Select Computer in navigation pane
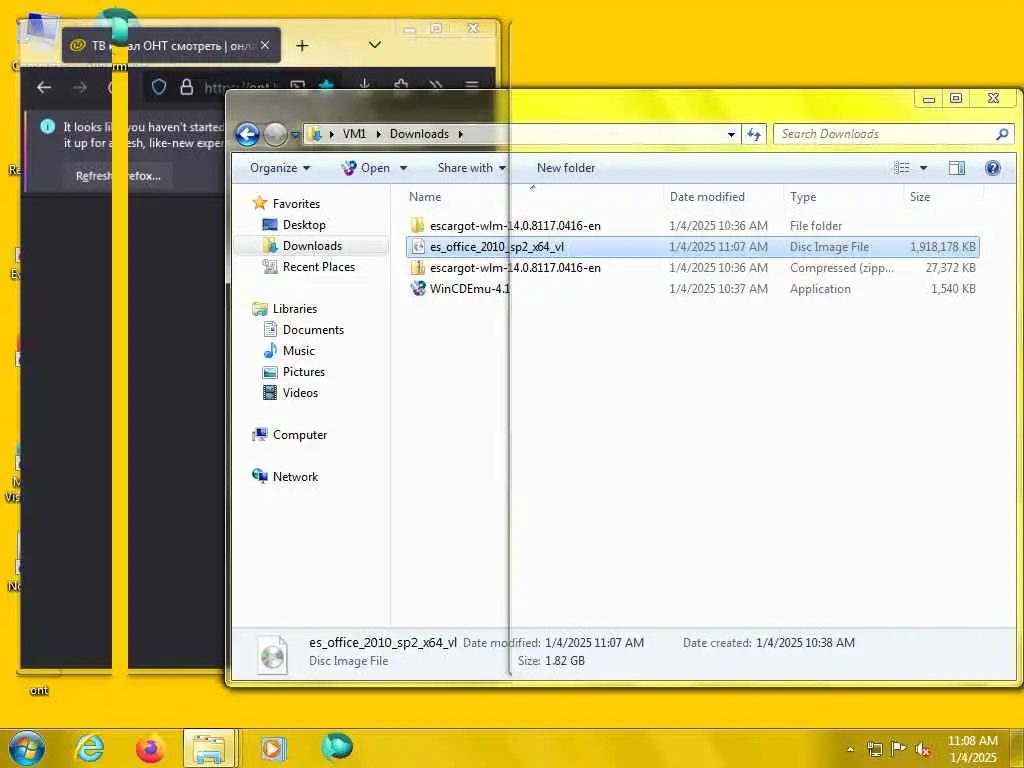The image size is (1024, 768). [300, 435]
